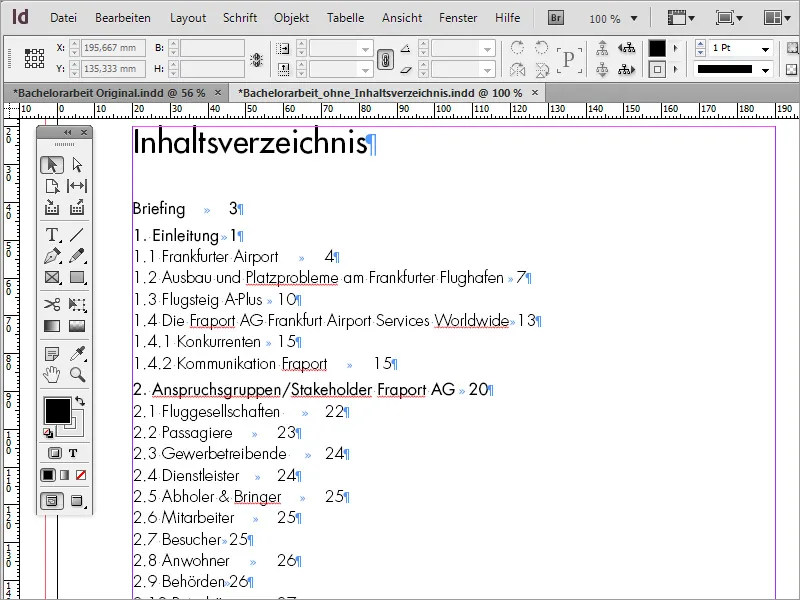800x600 pixels.
Task: Close the Bachelorarbeit_ohne_Inhaltsverzeichnis.indd tab
Action: [535, 92]
